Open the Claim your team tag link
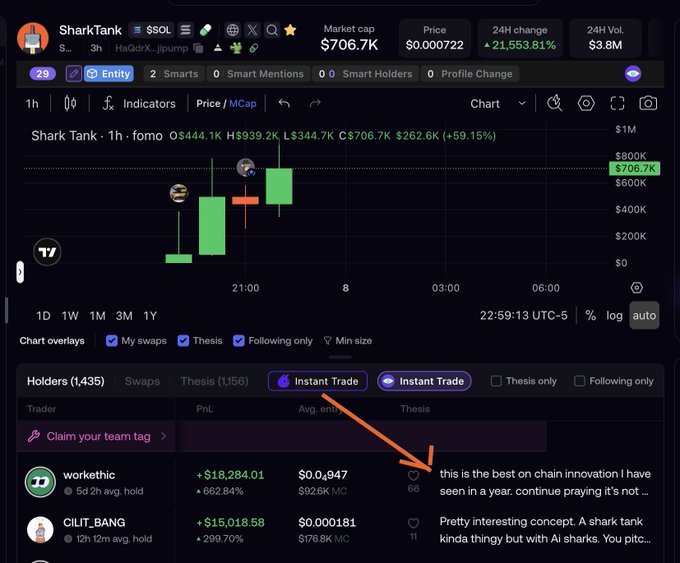The image size is (680, 563). pyautogui.click(x=96, y=436)
